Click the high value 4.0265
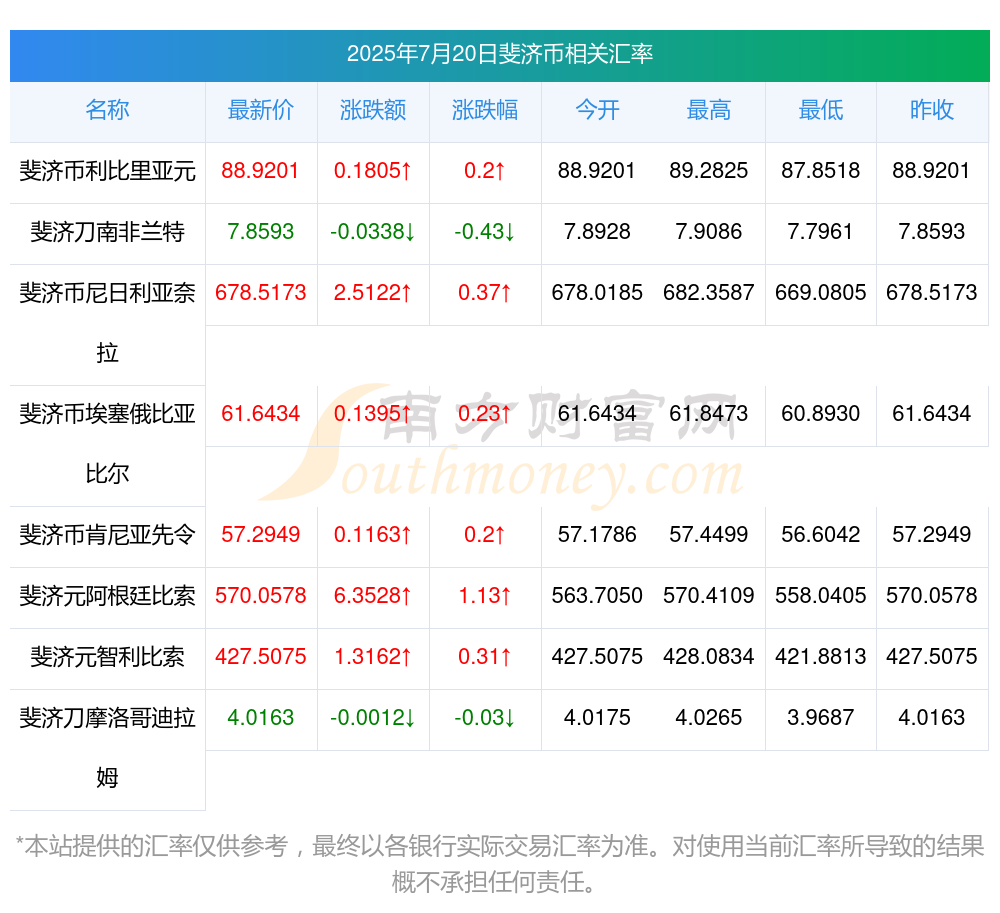This screenshot has width=1000, height=913. click(x=709, y=717)
